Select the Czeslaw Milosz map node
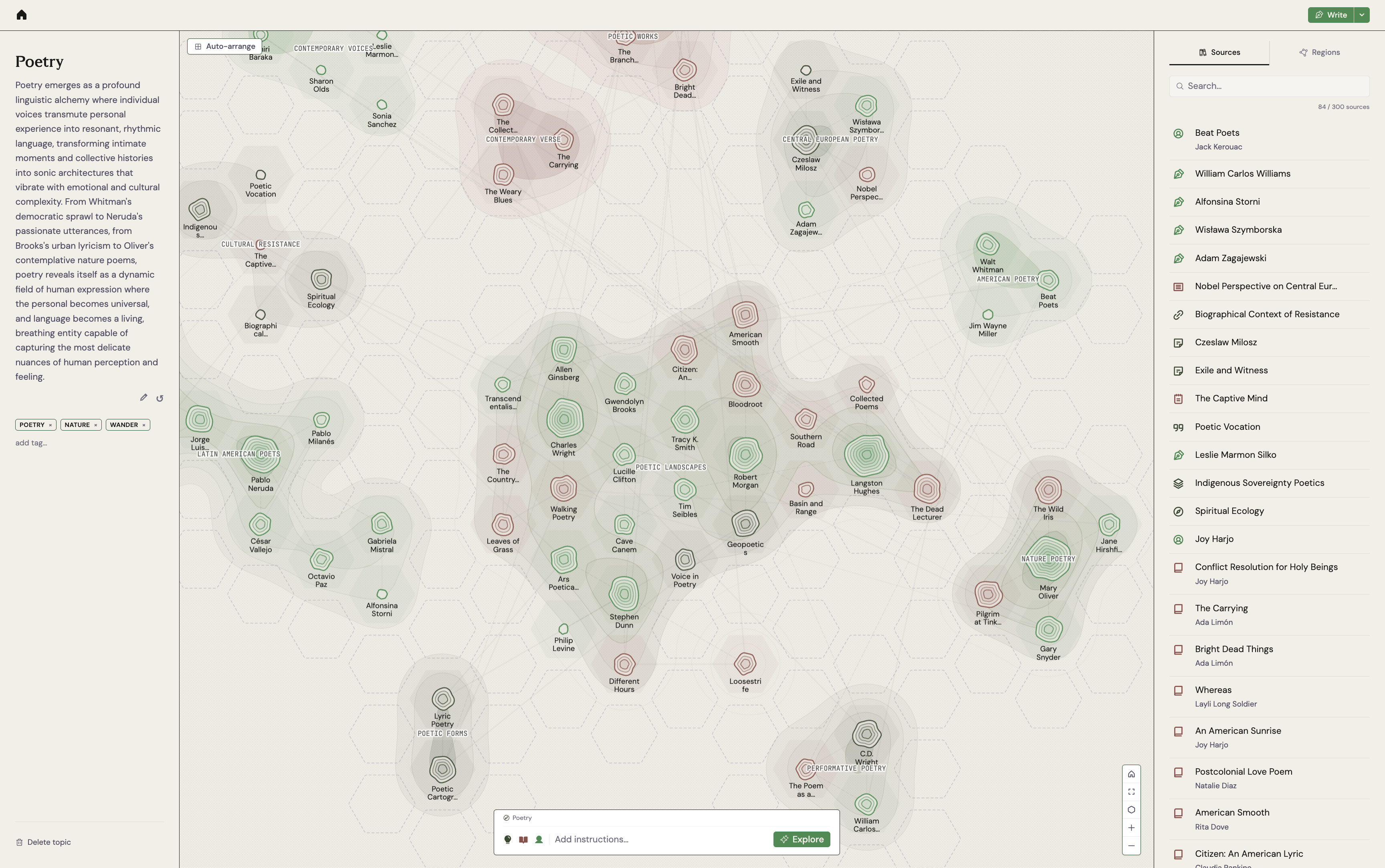This screenshot has width=1385, height=868. [x=806, y=141]
